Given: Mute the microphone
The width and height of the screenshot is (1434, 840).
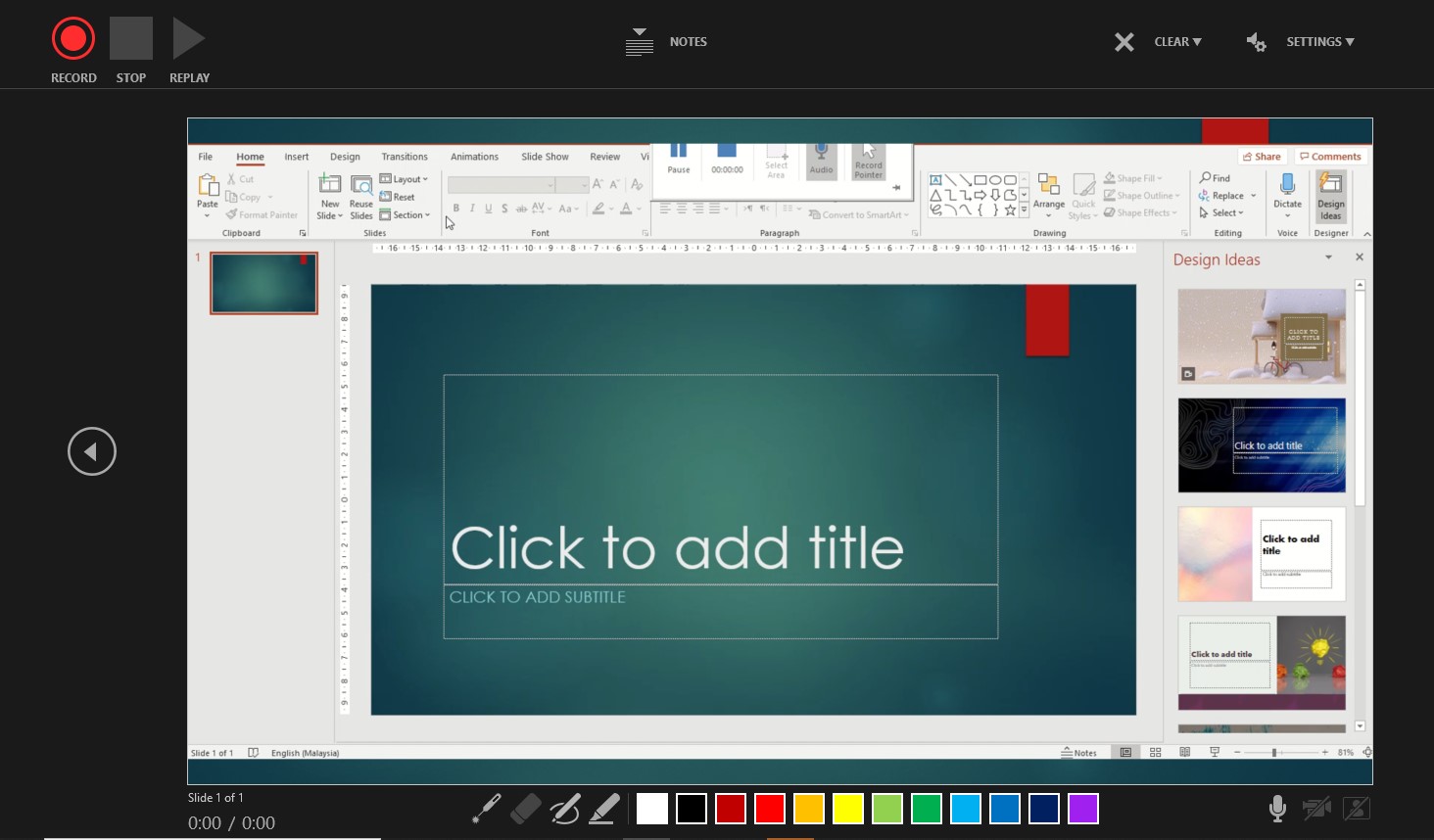Looking at the screenshot, I should (x=1277, y=809).
